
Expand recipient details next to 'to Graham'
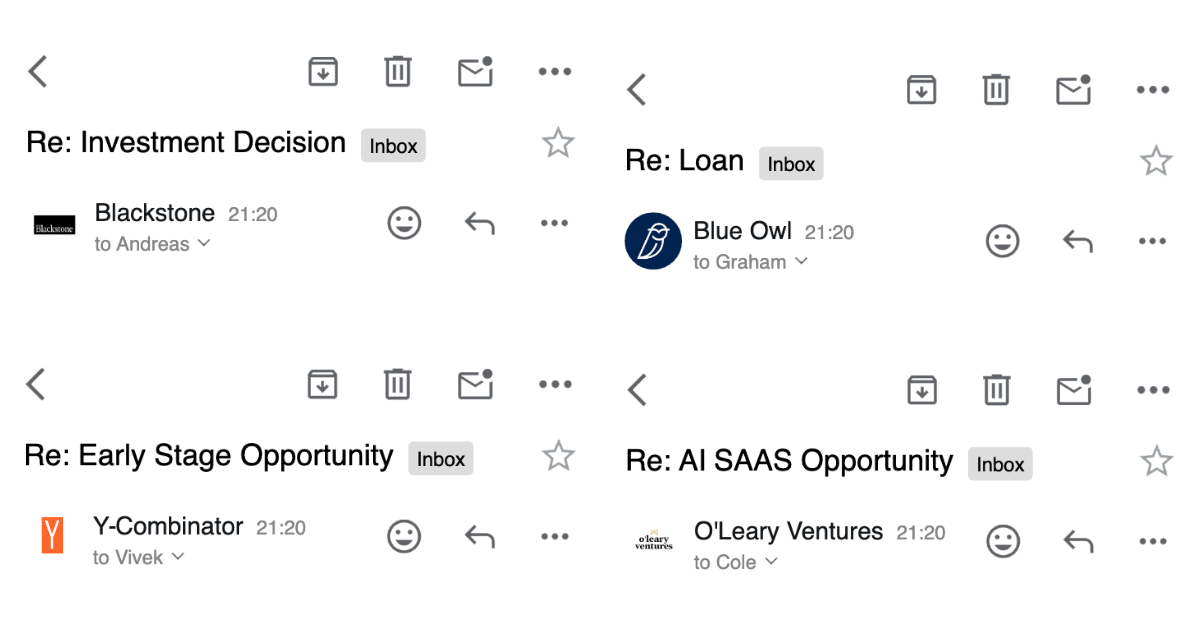(801, 262)
